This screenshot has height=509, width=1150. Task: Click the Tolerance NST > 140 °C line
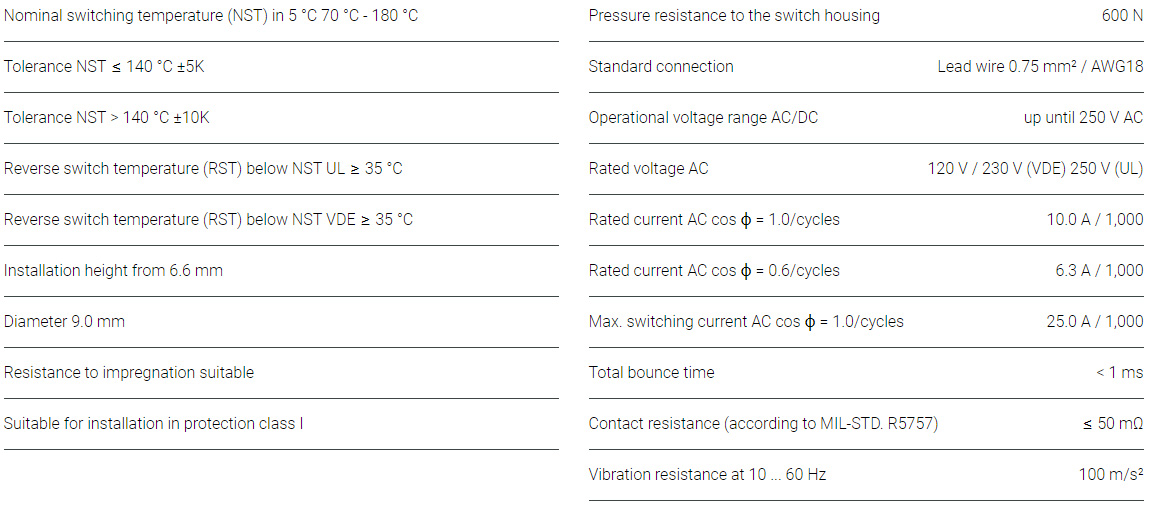(107, 118)
